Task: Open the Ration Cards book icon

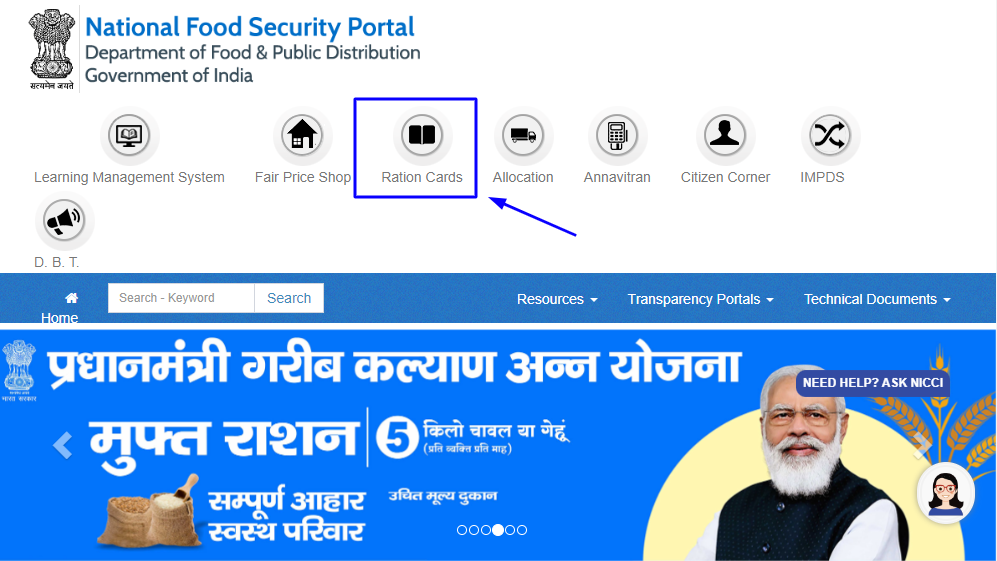Action: [422, 135]
